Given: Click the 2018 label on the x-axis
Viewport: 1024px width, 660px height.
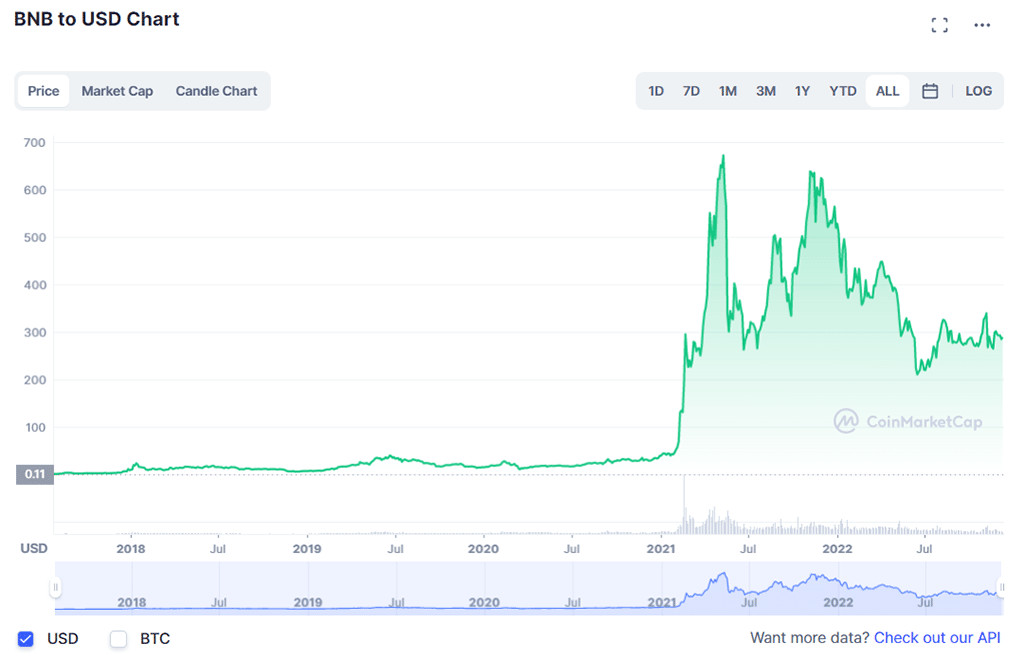Looking at the screenshot, I should [x=131, y=549].
